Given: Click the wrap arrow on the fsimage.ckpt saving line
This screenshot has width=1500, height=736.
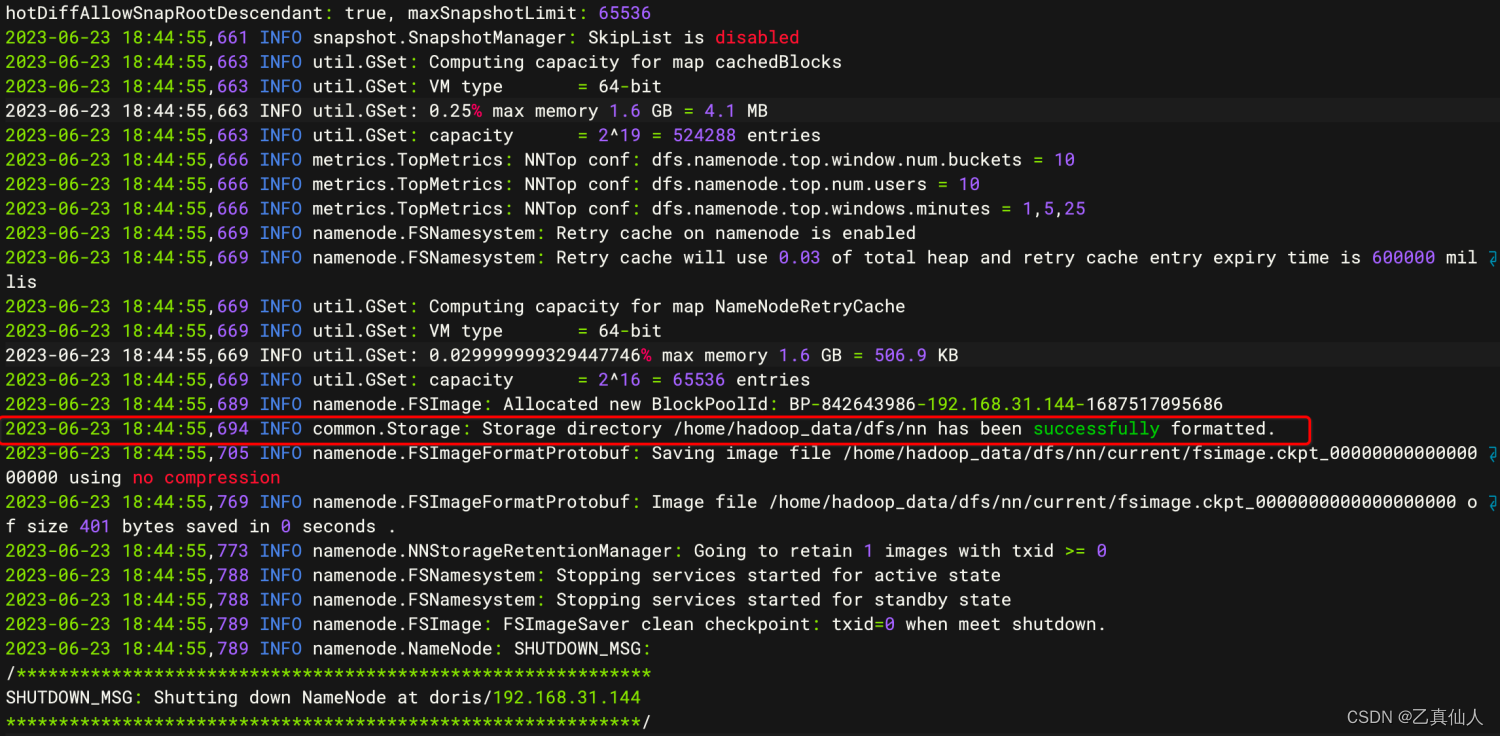Looking at the screenshot, I should 1492,453.
